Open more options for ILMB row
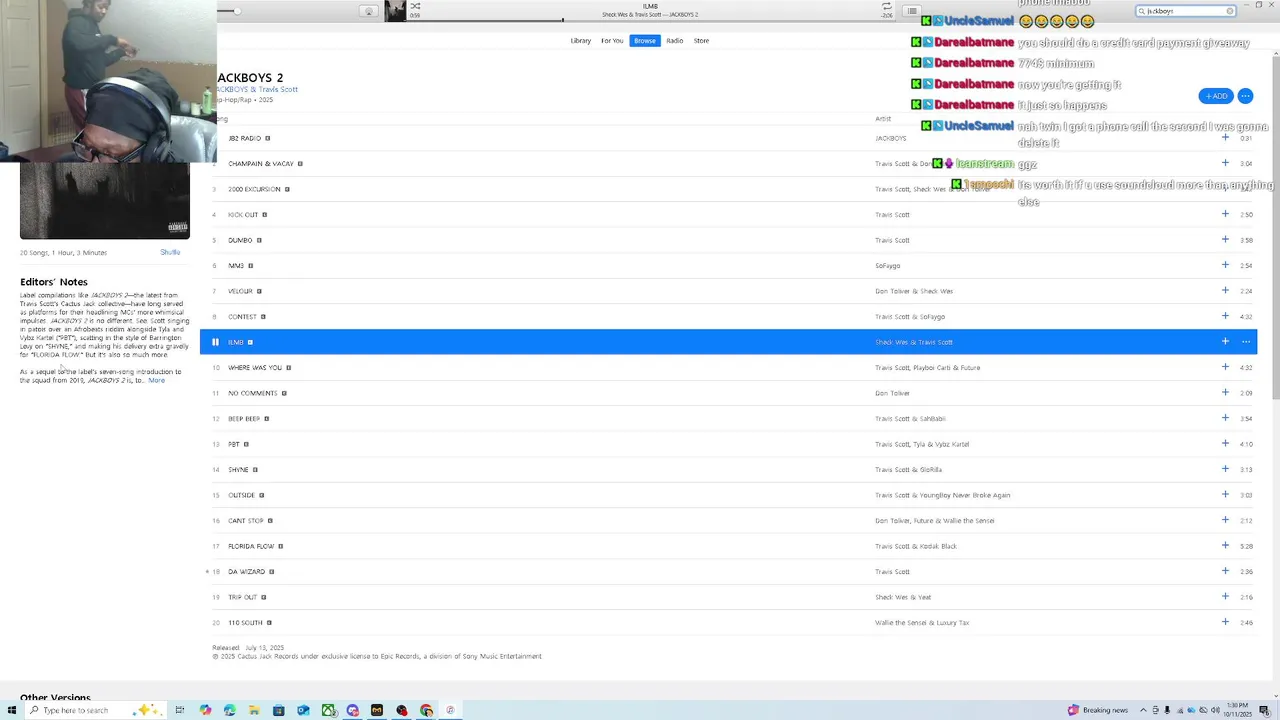Viewport: 1280px width, 720px height. click(1246, 342)
